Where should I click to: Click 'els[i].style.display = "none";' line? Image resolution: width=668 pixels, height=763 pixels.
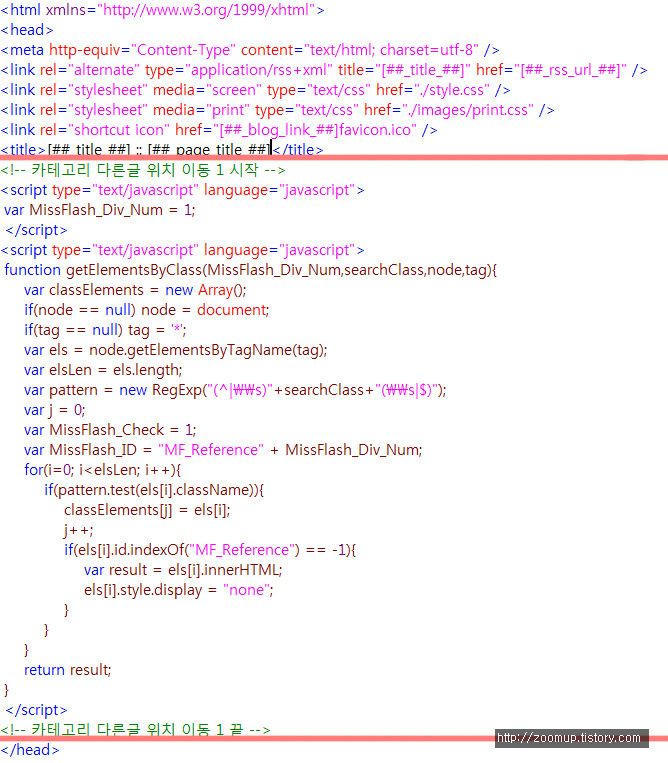[179, 590]
